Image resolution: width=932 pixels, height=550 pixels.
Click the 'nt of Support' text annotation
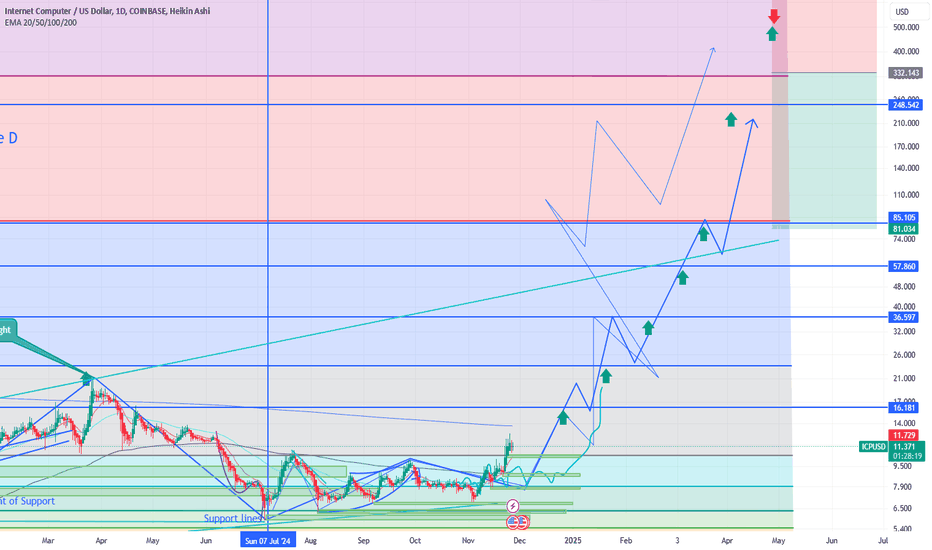click(27, 501)
